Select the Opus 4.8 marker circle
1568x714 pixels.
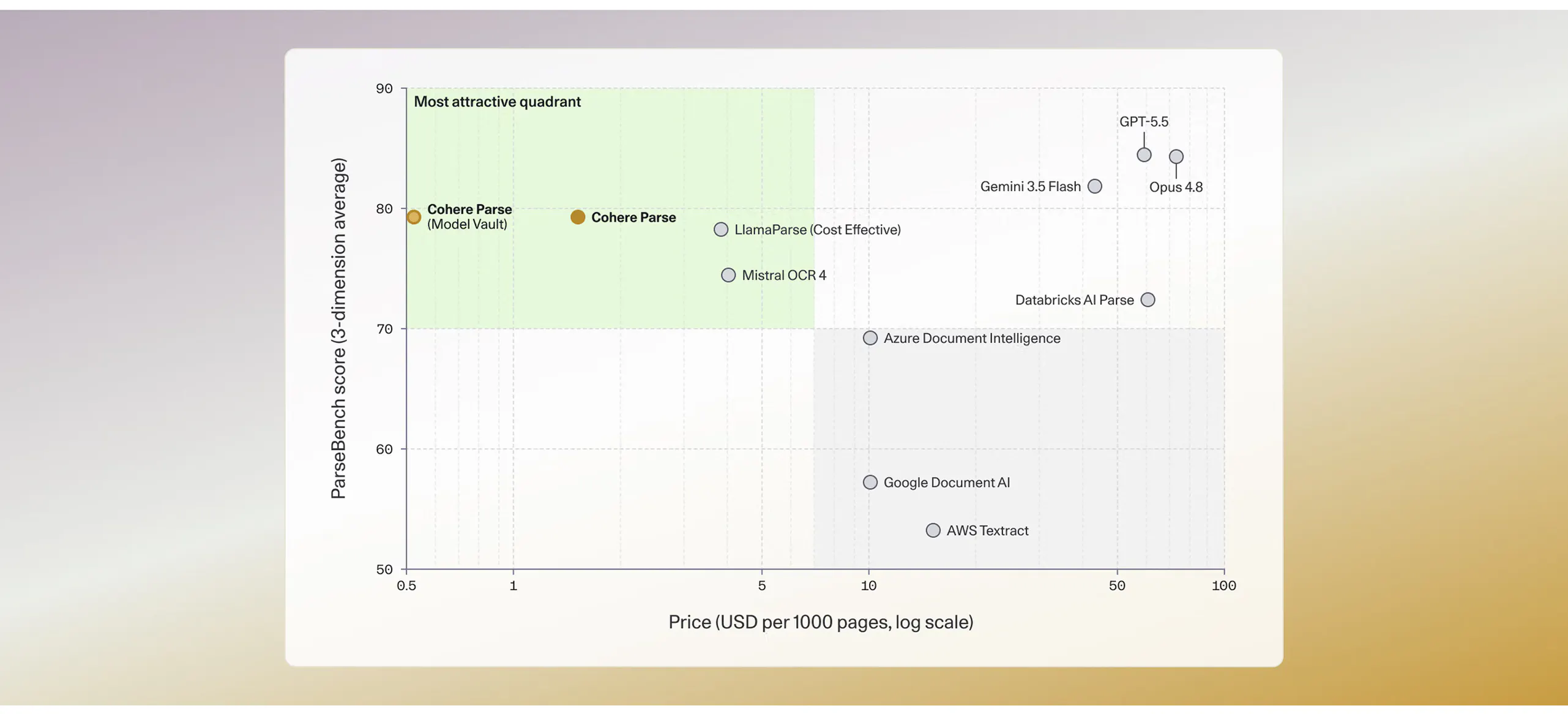click(1176, 157)
